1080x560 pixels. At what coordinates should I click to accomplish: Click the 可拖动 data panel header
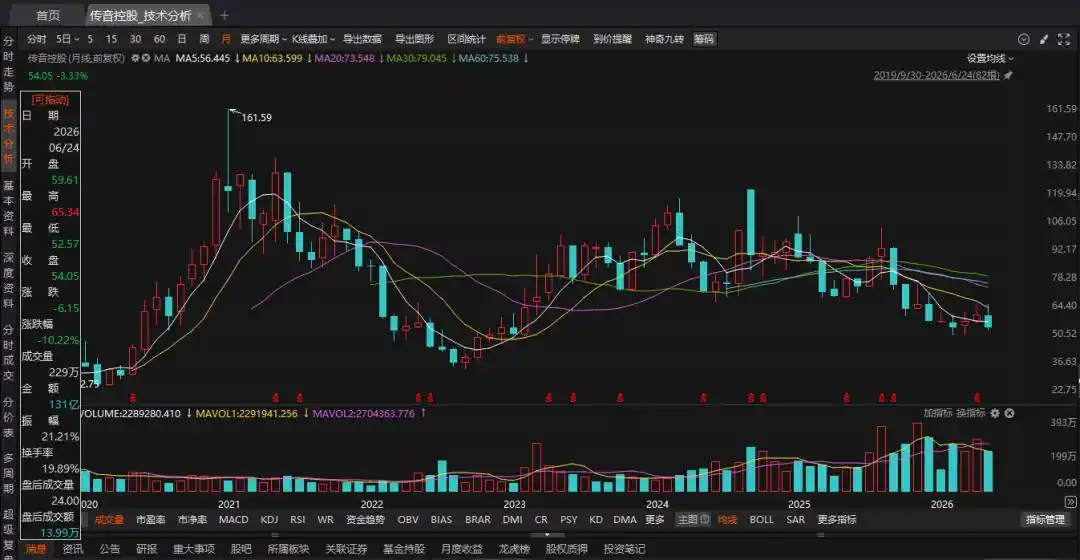50,100
